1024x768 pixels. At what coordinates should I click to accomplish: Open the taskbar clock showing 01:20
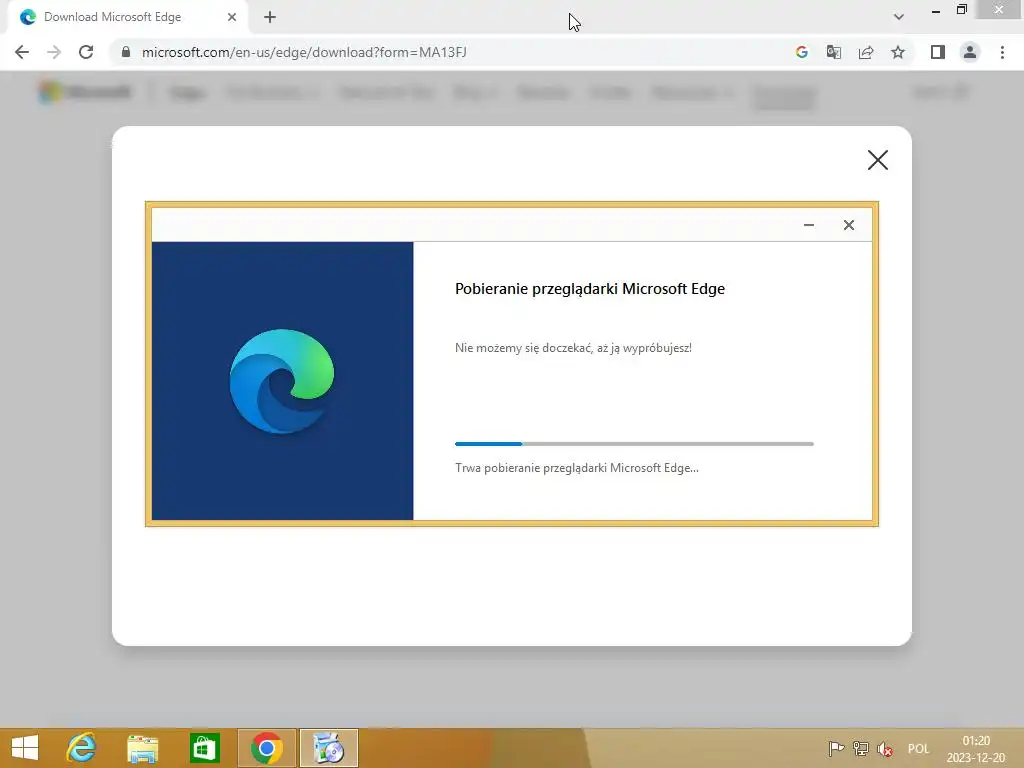[976, 748]
